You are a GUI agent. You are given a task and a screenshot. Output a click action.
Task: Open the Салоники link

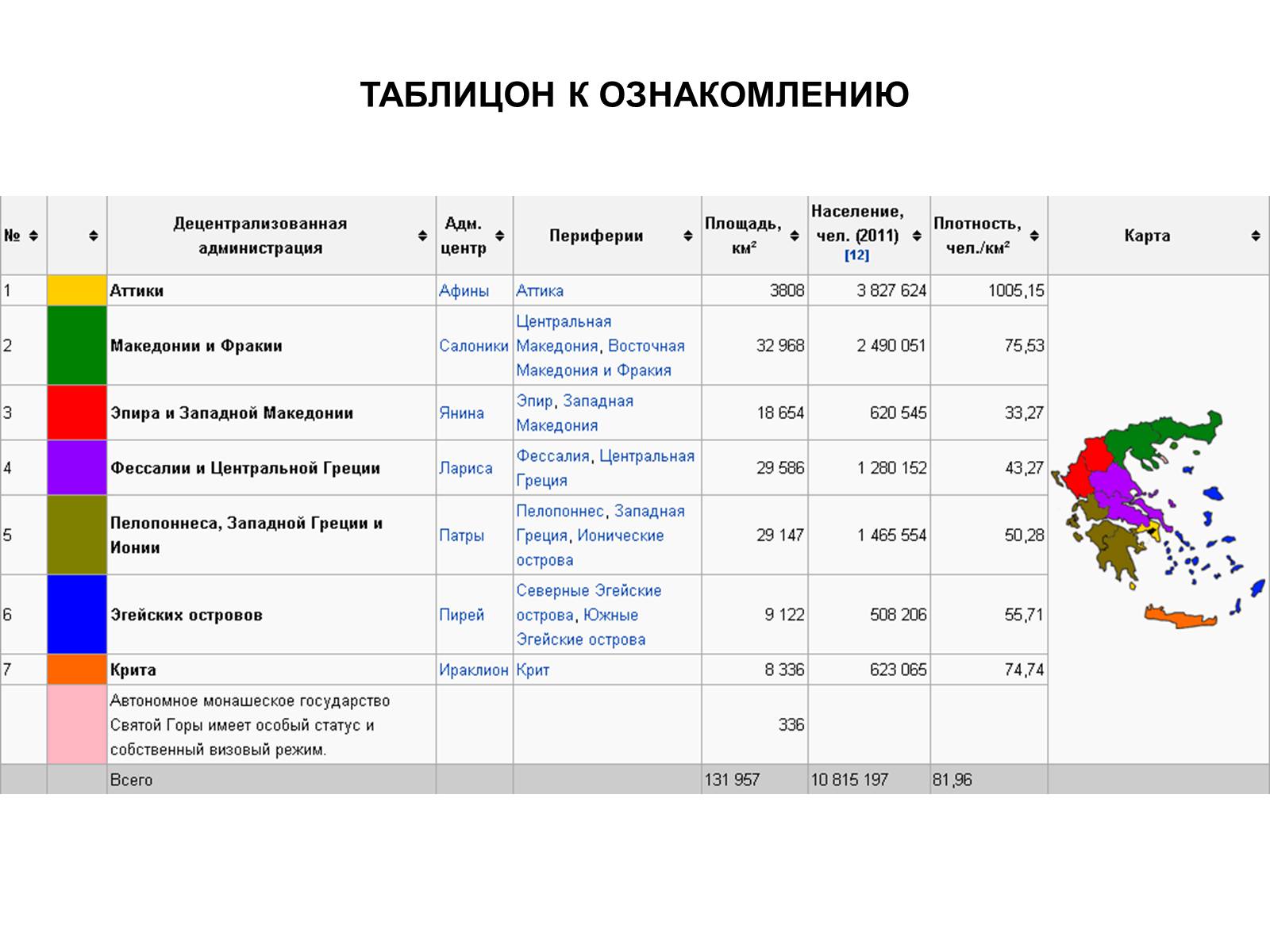[474, 346]
